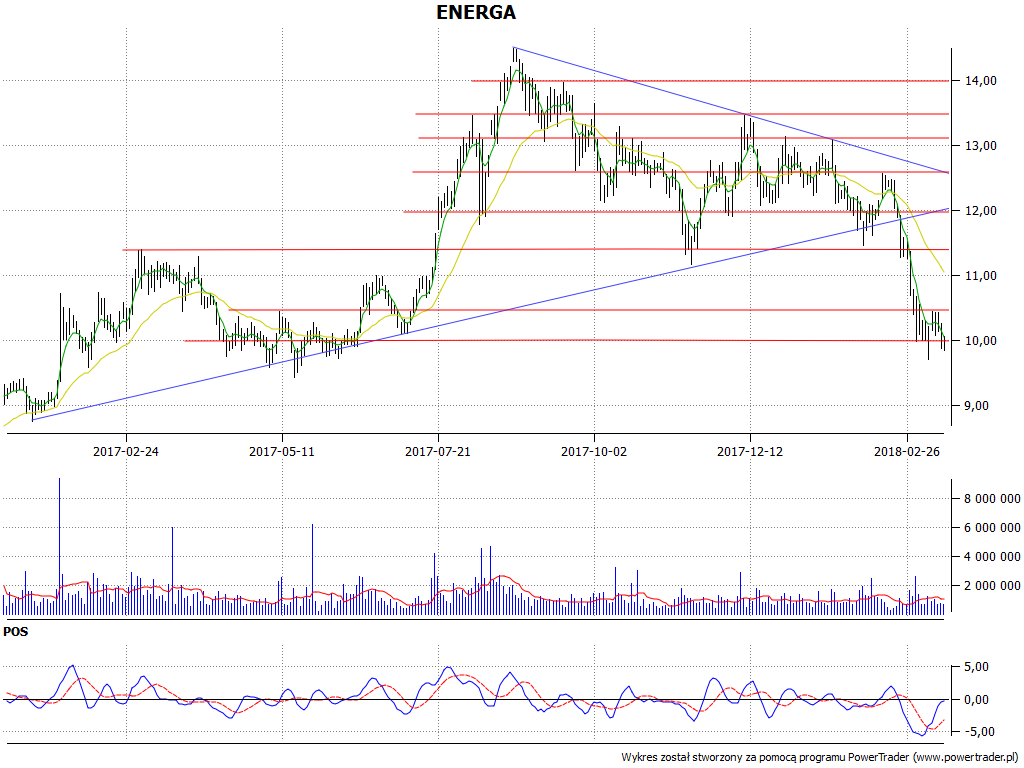This screenshot has width=1024, height=768.
Task: Click the 2018-02-26 date label
Action: pyautogui.click(x=906, y=451)
